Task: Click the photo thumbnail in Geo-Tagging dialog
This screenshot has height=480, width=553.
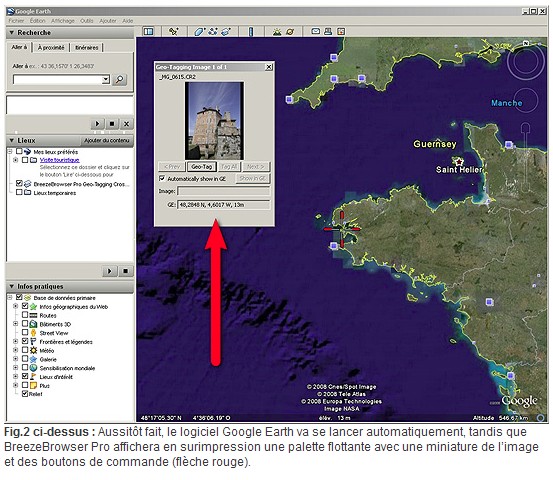Action: pyautogui.click(x=214, y=121)
